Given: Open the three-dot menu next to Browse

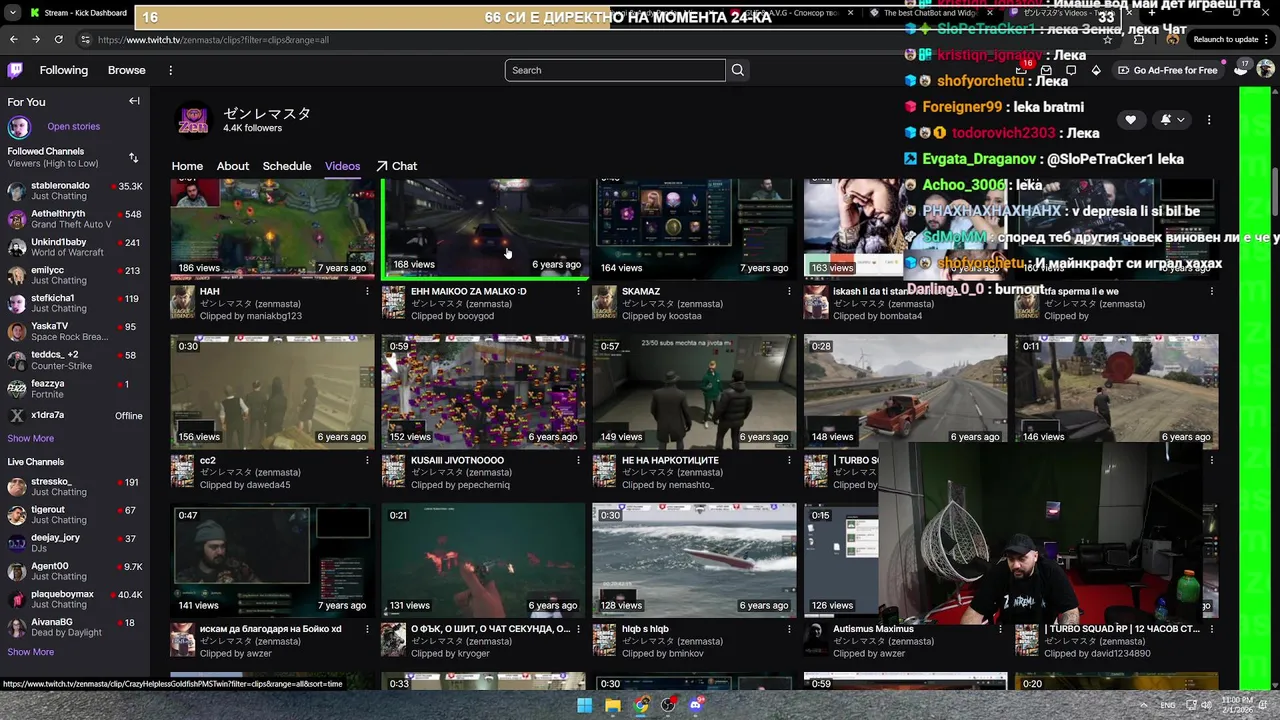Looking at the screenshot, I should click(x=170, y=70).
